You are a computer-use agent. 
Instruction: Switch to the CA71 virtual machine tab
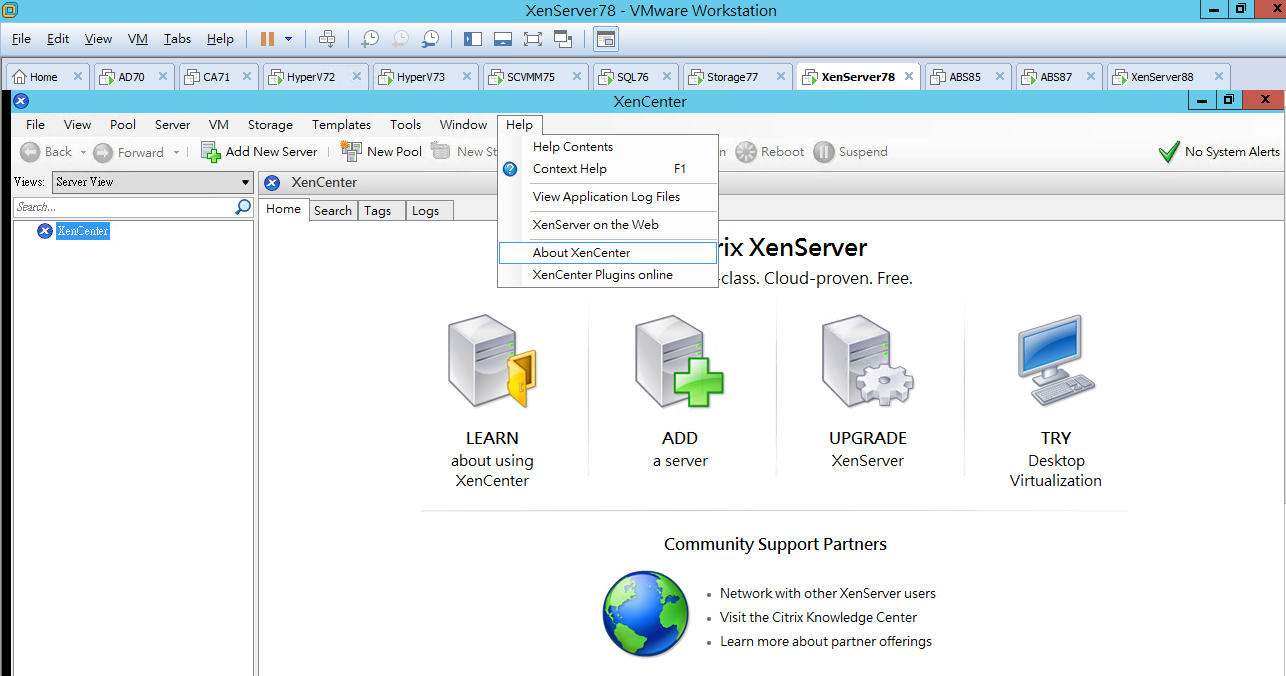[216, 77]
